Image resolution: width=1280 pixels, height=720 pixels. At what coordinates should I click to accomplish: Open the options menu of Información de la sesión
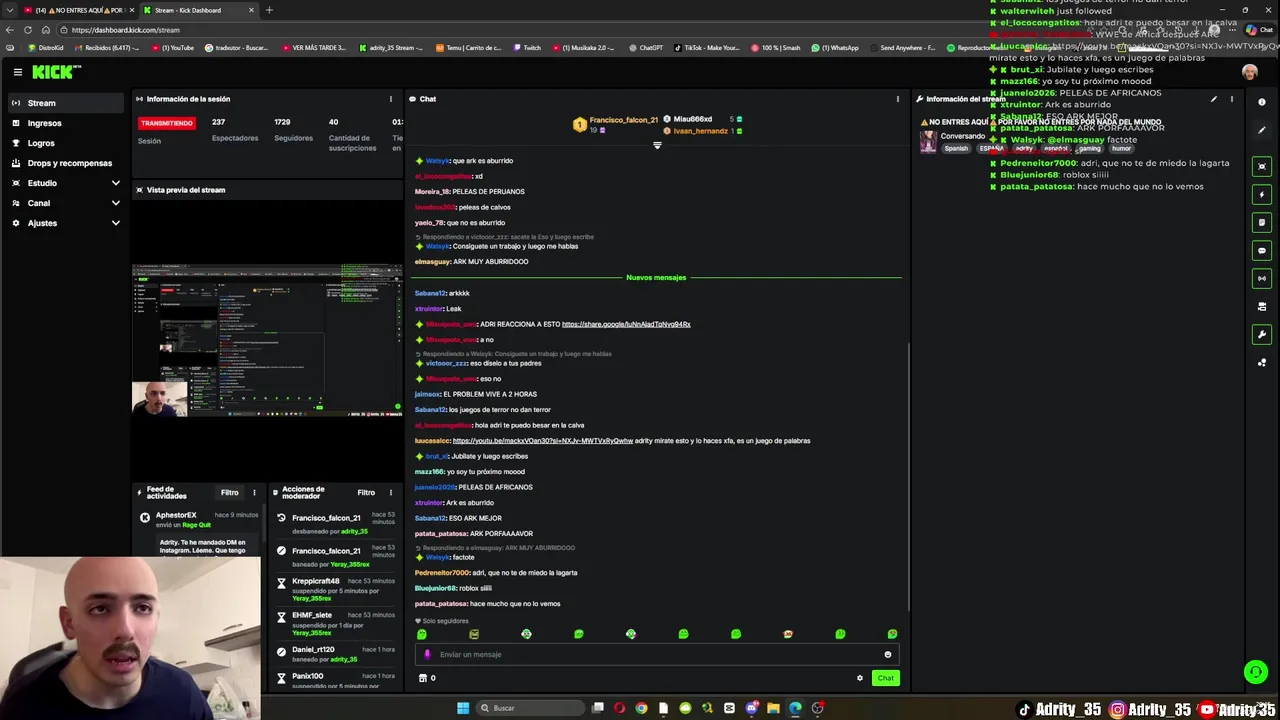(x=391, y=99)
